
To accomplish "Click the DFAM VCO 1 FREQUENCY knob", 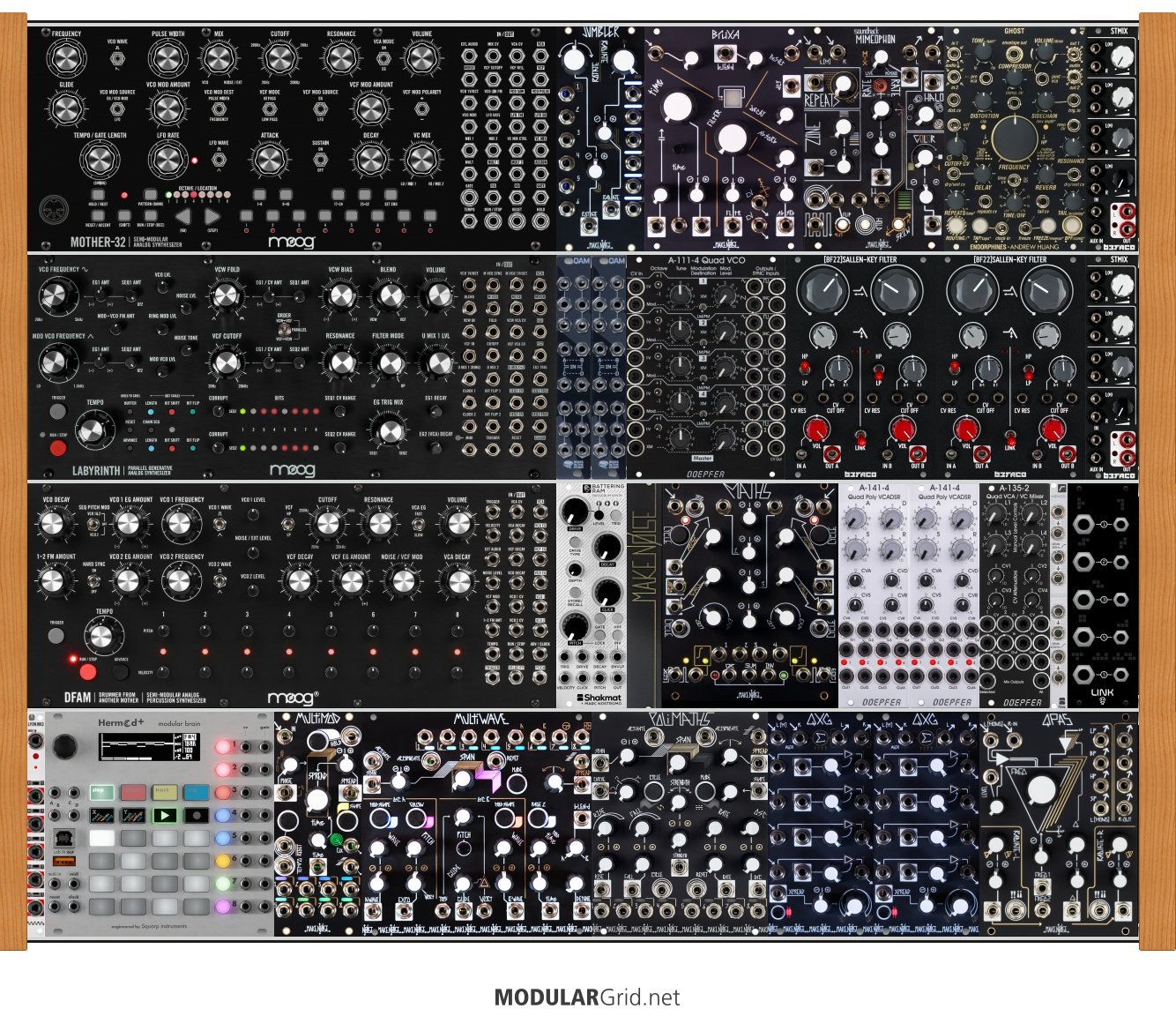I will (x=181, y=524).
